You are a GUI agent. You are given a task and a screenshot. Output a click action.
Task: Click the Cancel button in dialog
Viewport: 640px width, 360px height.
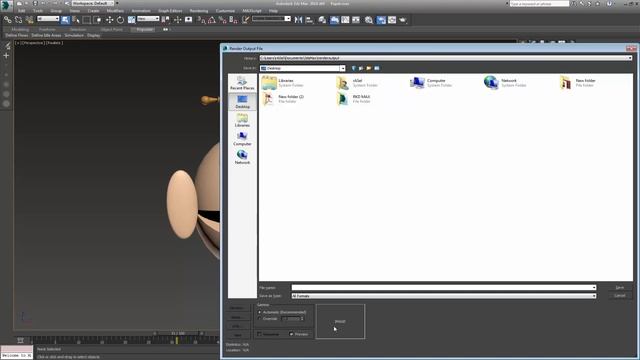tap(620, 296)
